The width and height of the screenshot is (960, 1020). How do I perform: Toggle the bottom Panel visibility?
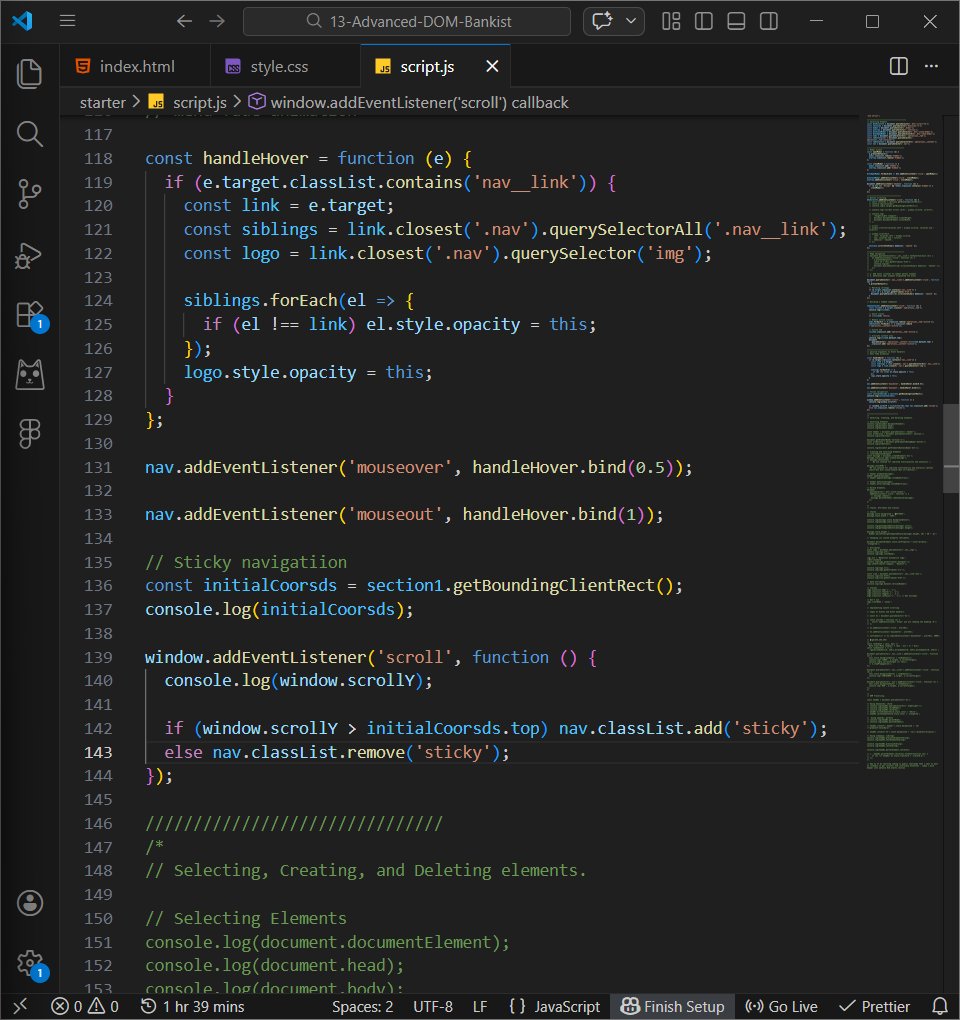(736, 21)
